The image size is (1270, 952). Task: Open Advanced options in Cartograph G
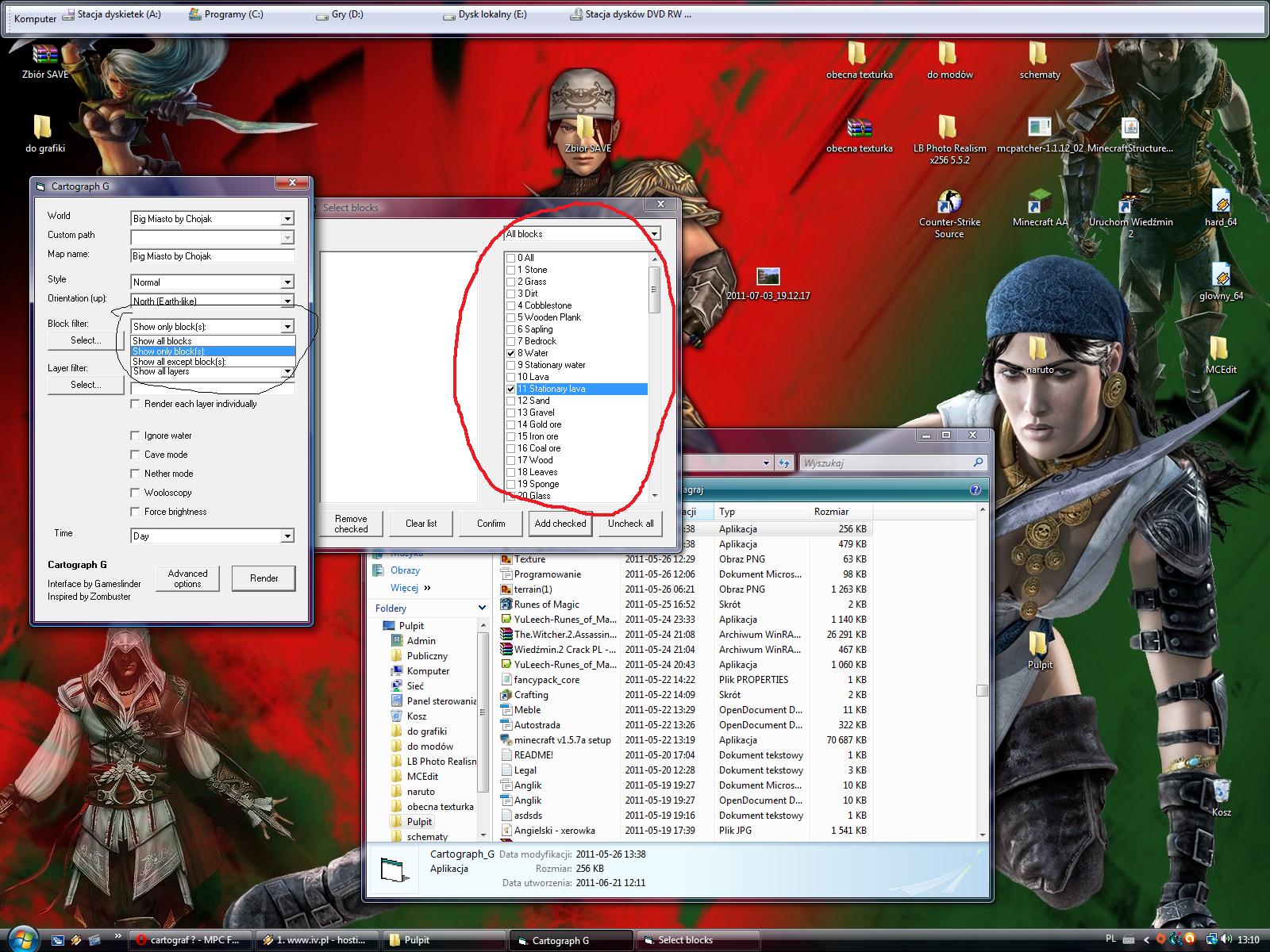187,578
